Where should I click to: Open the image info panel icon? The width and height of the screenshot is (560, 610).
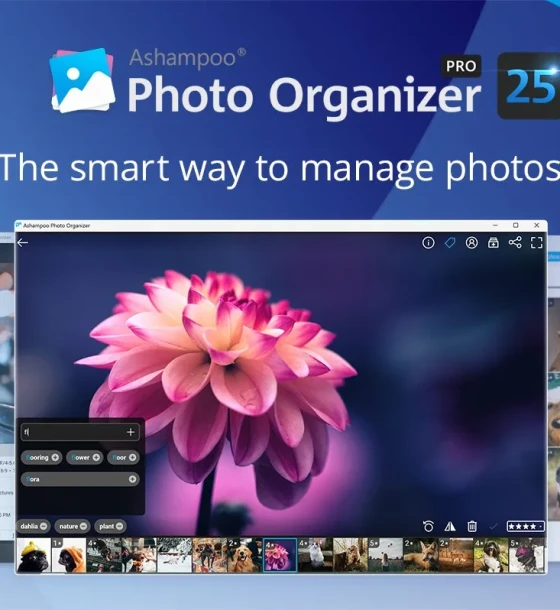pos(428,243)
